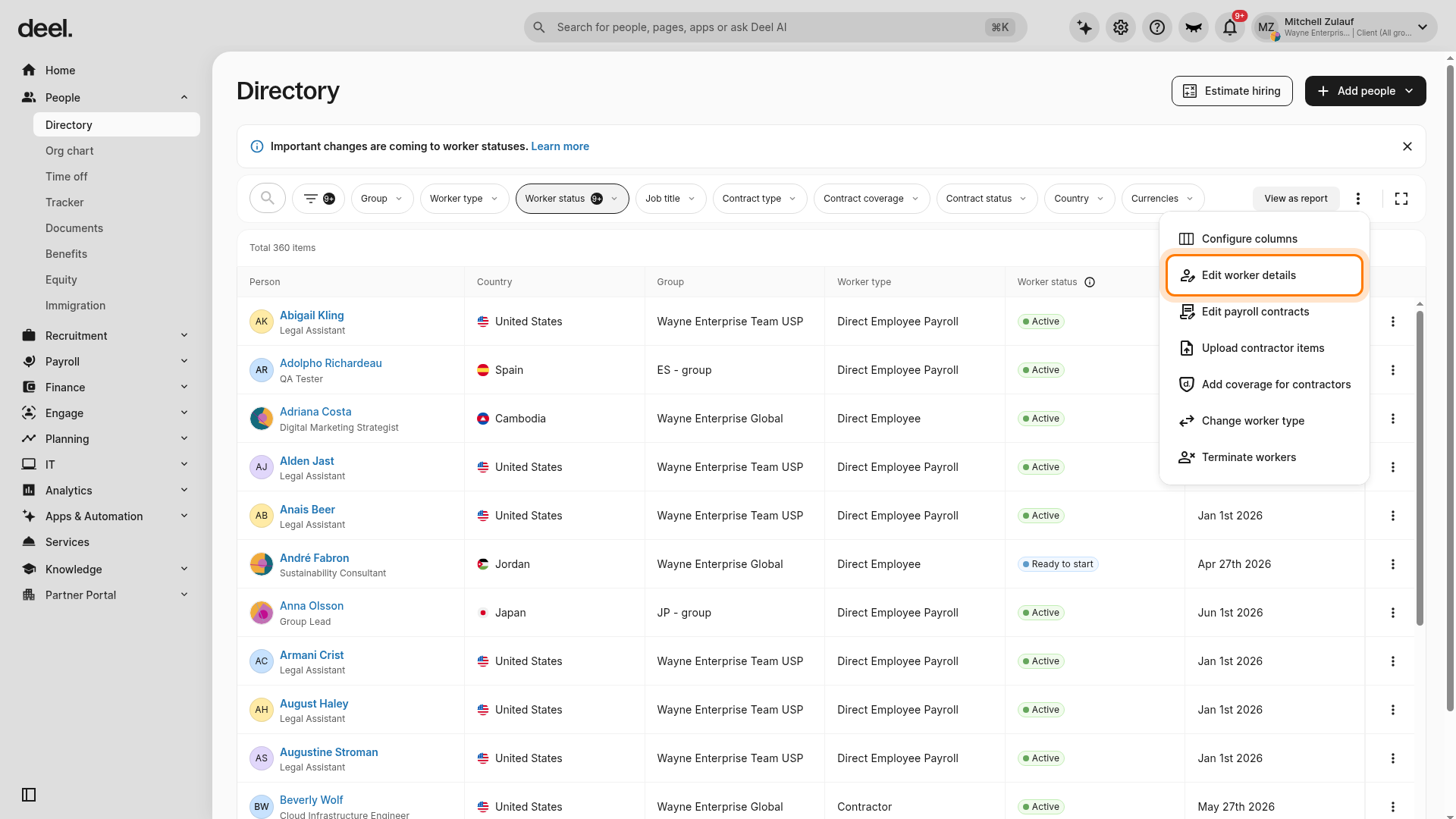This screenshot has width=1456, height=819.
Task: Click the deel logo
Action: [x=45, y=29]
